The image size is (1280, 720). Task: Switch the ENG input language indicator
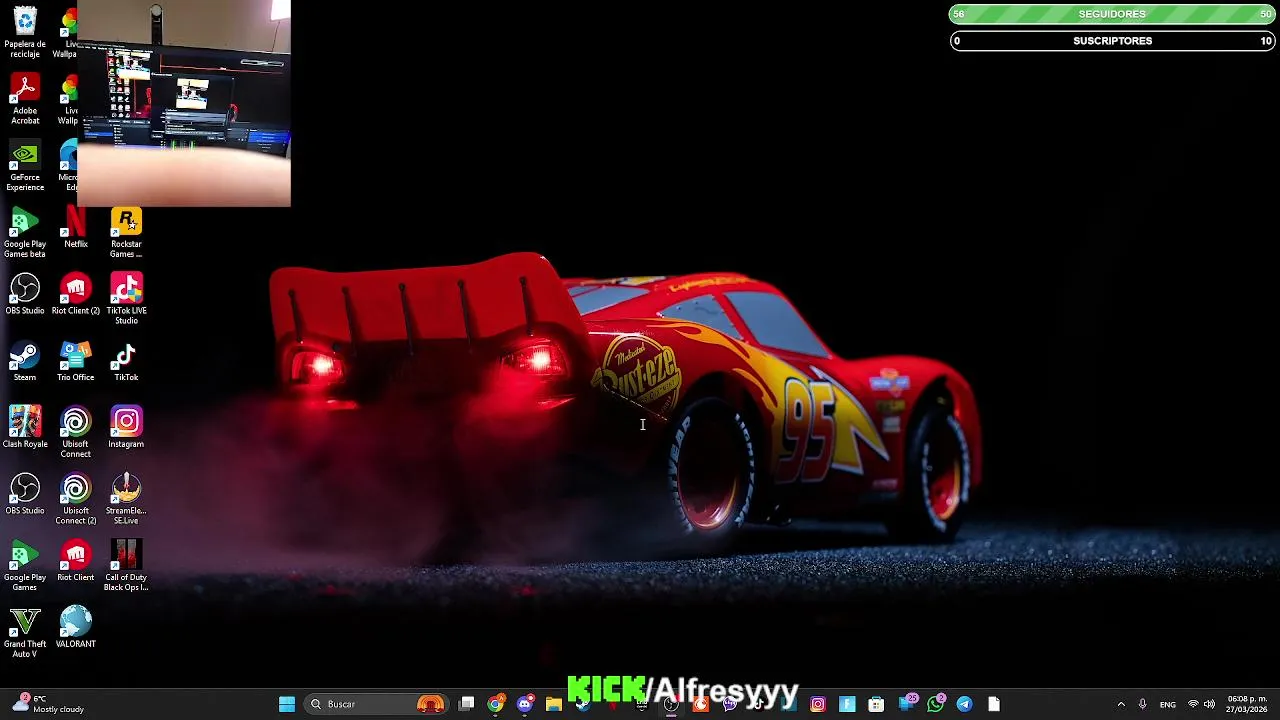[1167, 704]
